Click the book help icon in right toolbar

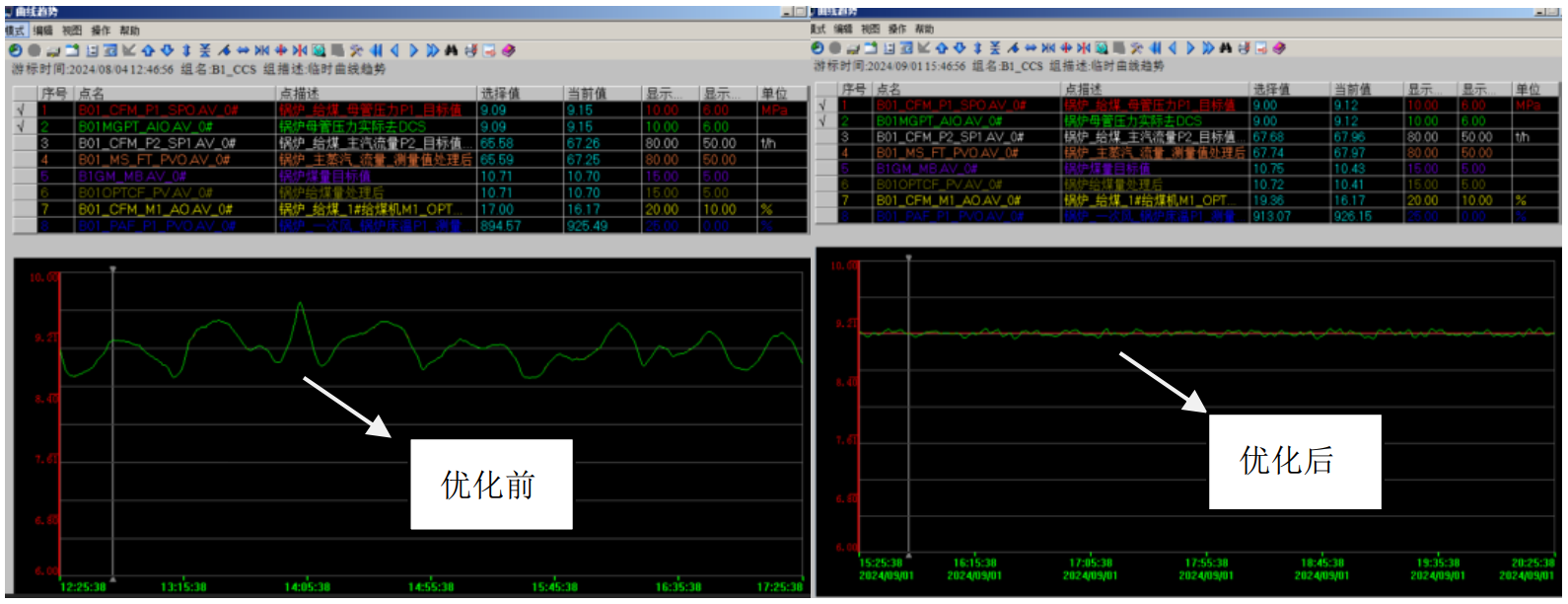(1279, 47)
